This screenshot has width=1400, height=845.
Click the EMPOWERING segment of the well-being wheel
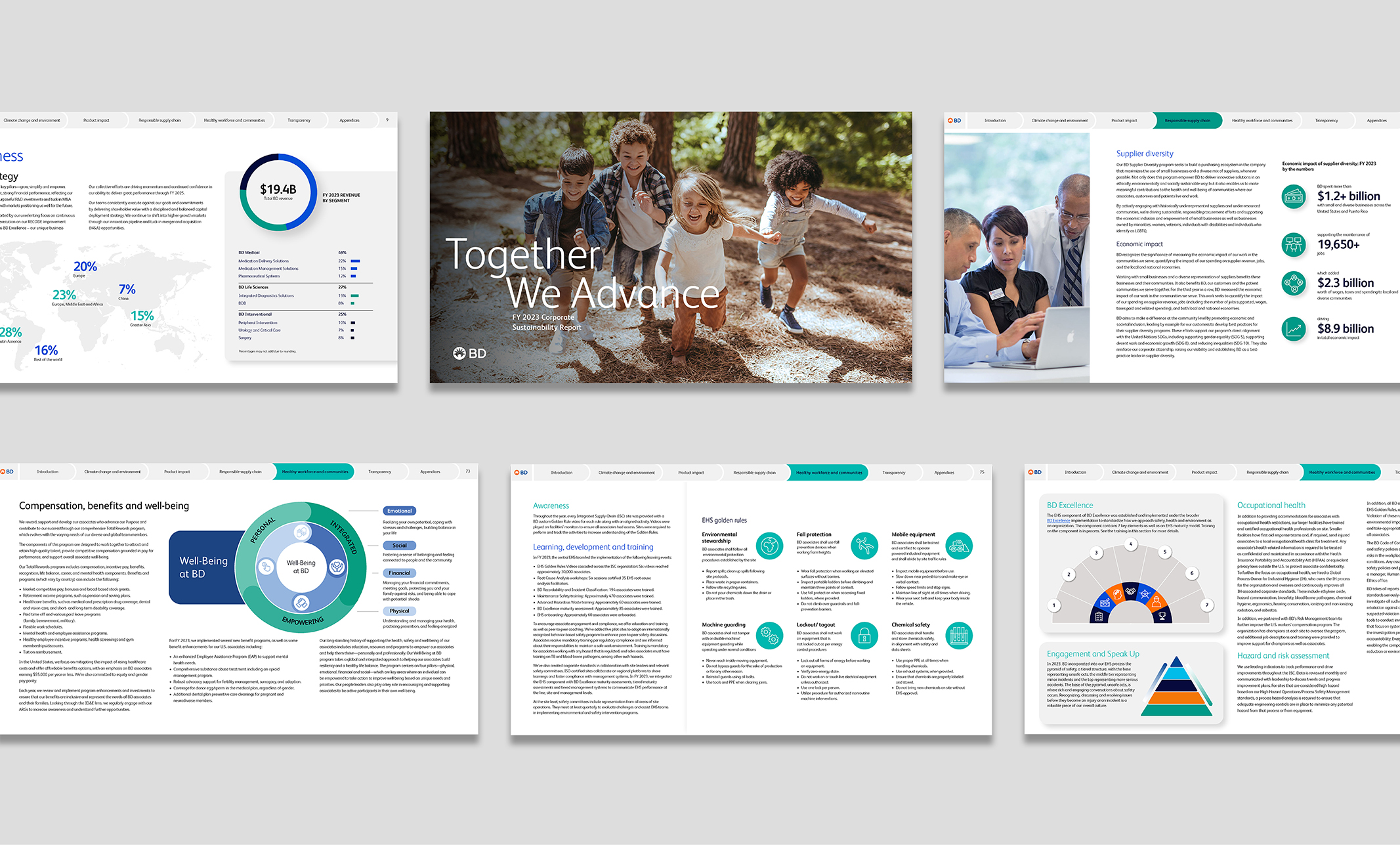pos(303,620)
